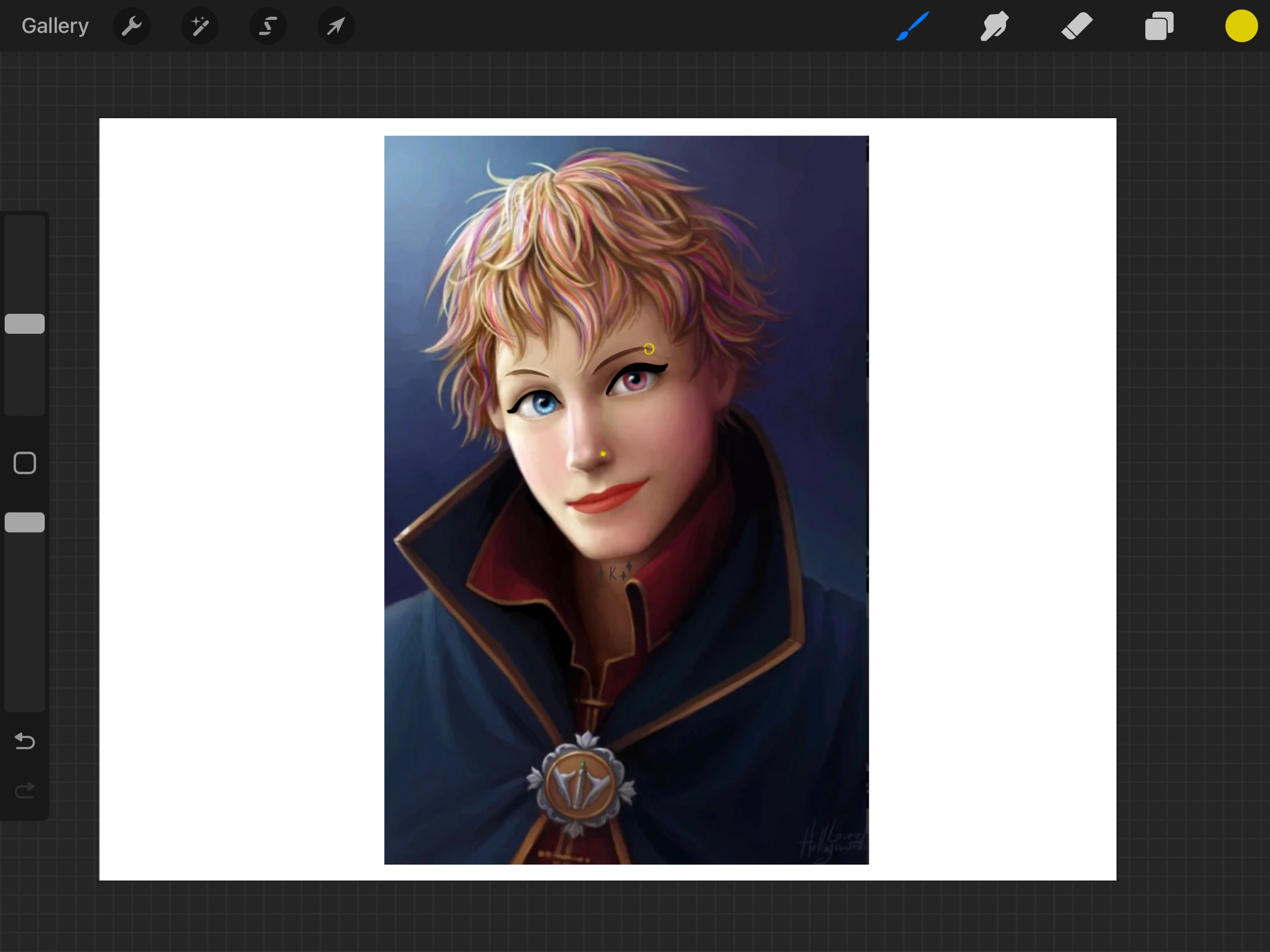Undo the last action
1270x952 pixels.
coord(25,741)
